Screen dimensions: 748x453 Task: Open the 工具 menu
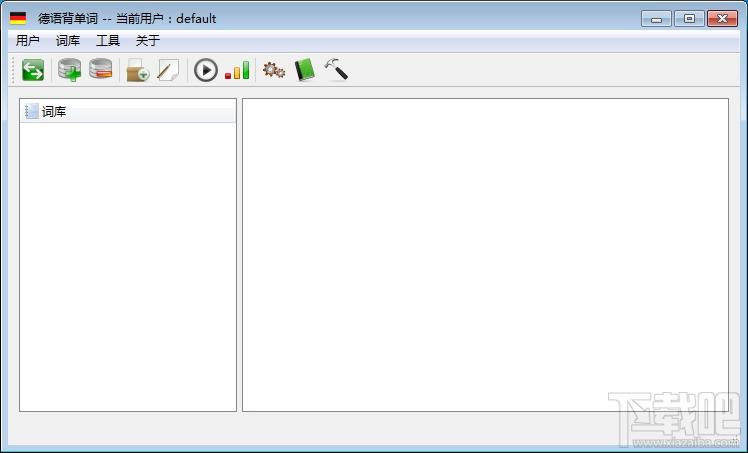pos(108,41)
